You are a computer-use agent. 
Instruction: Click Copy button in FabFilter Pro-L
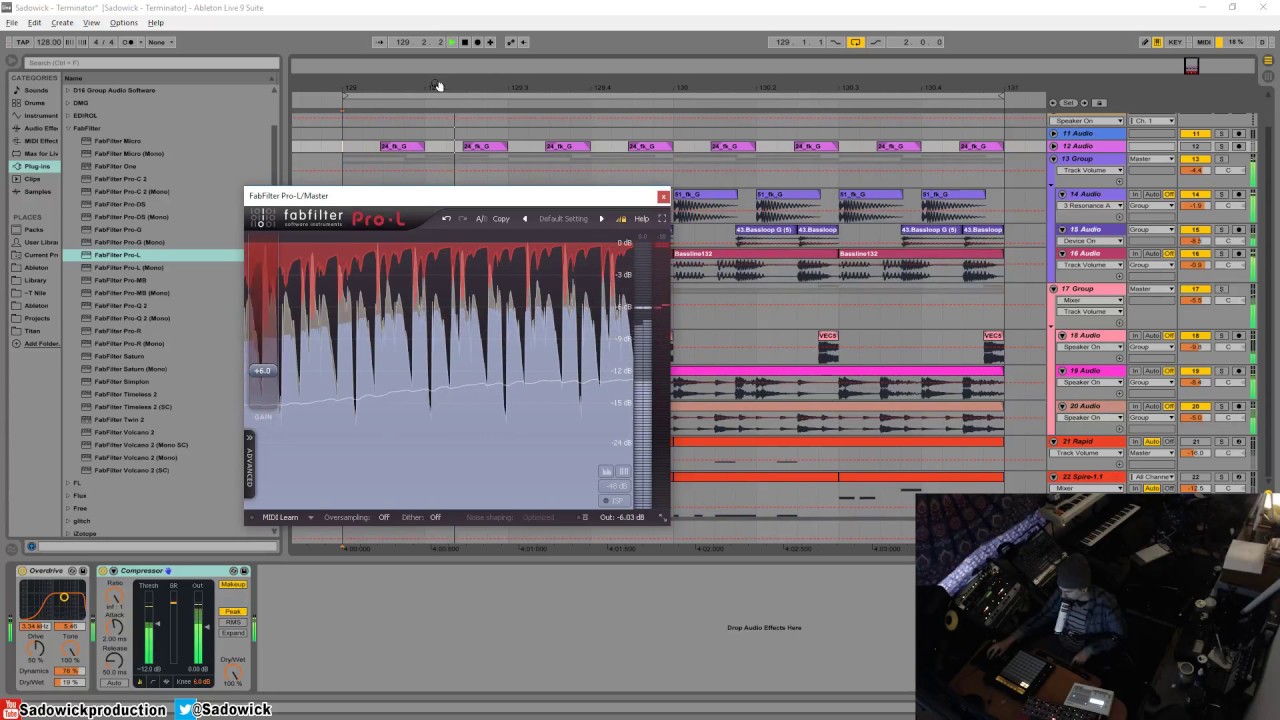501,219
